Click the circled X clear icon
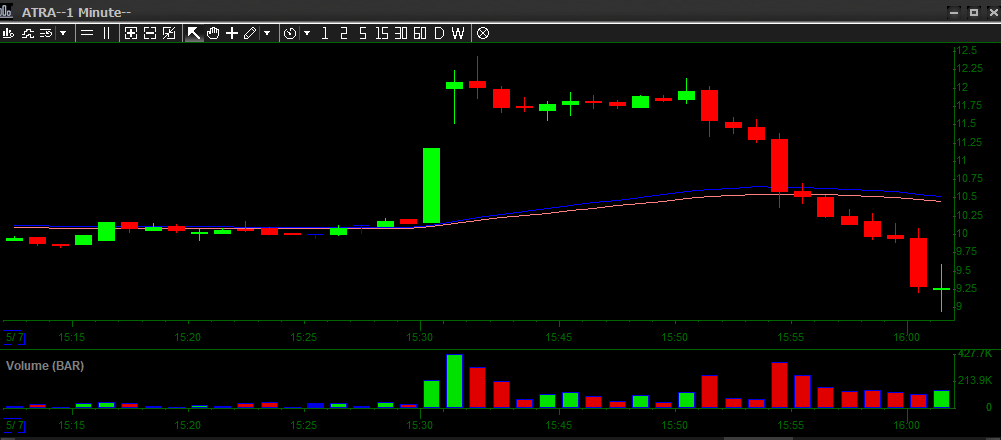This screenshot has width=1001, height=440. click(x=483, y=33)
